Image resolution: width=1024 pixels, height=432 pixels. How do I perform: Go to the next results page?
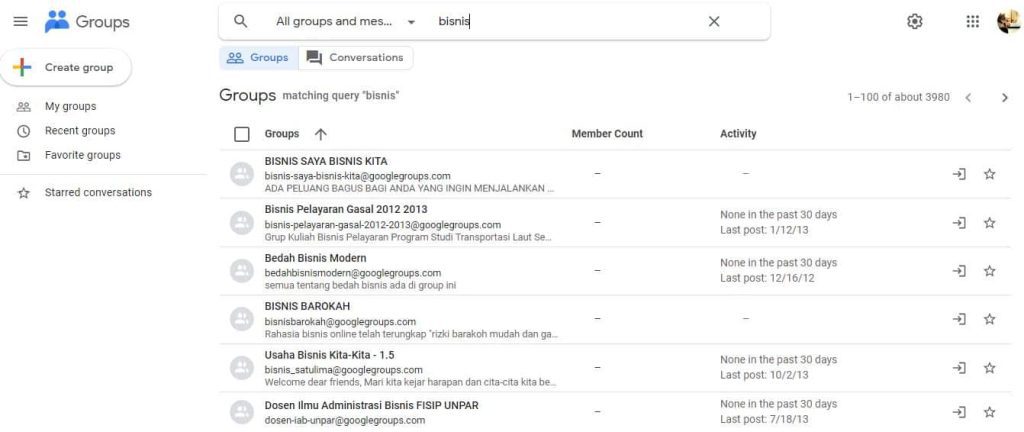(1005, 98)
